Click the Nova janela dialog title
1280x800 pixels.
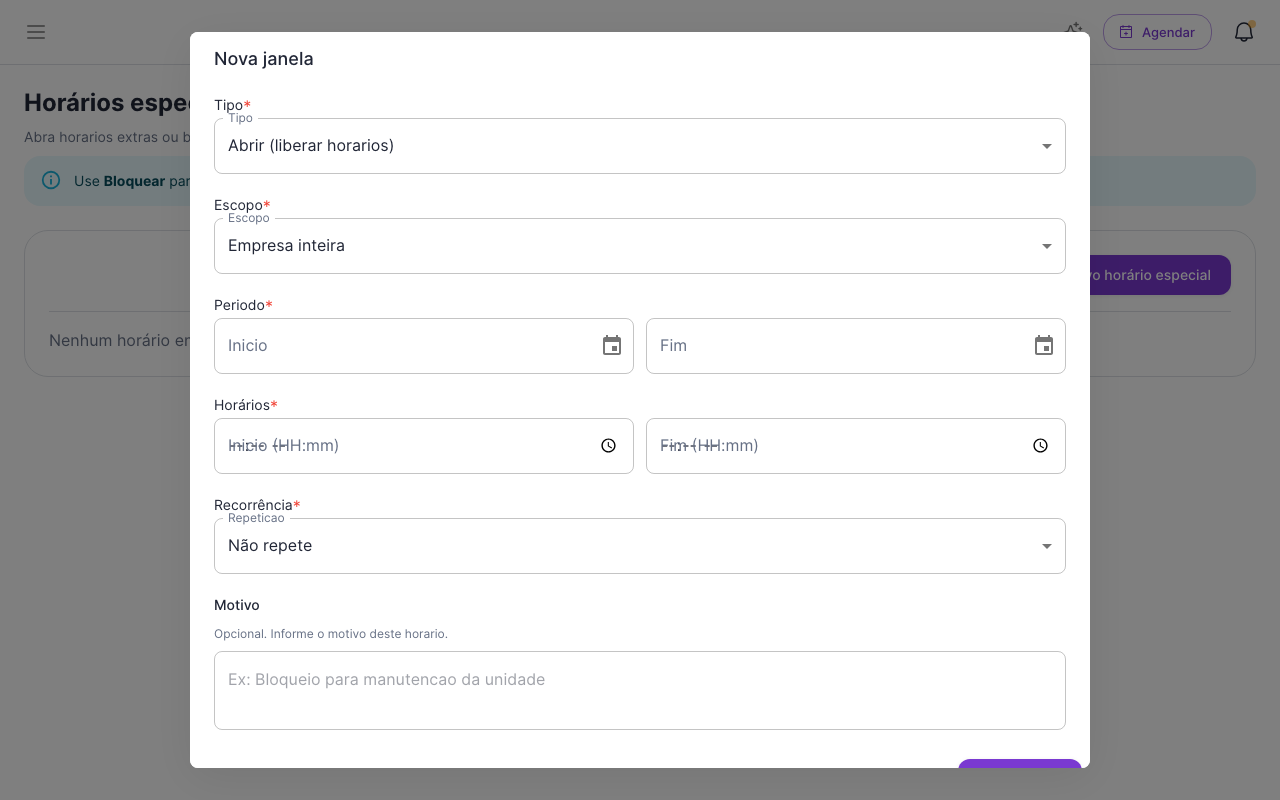pos(264,59)
